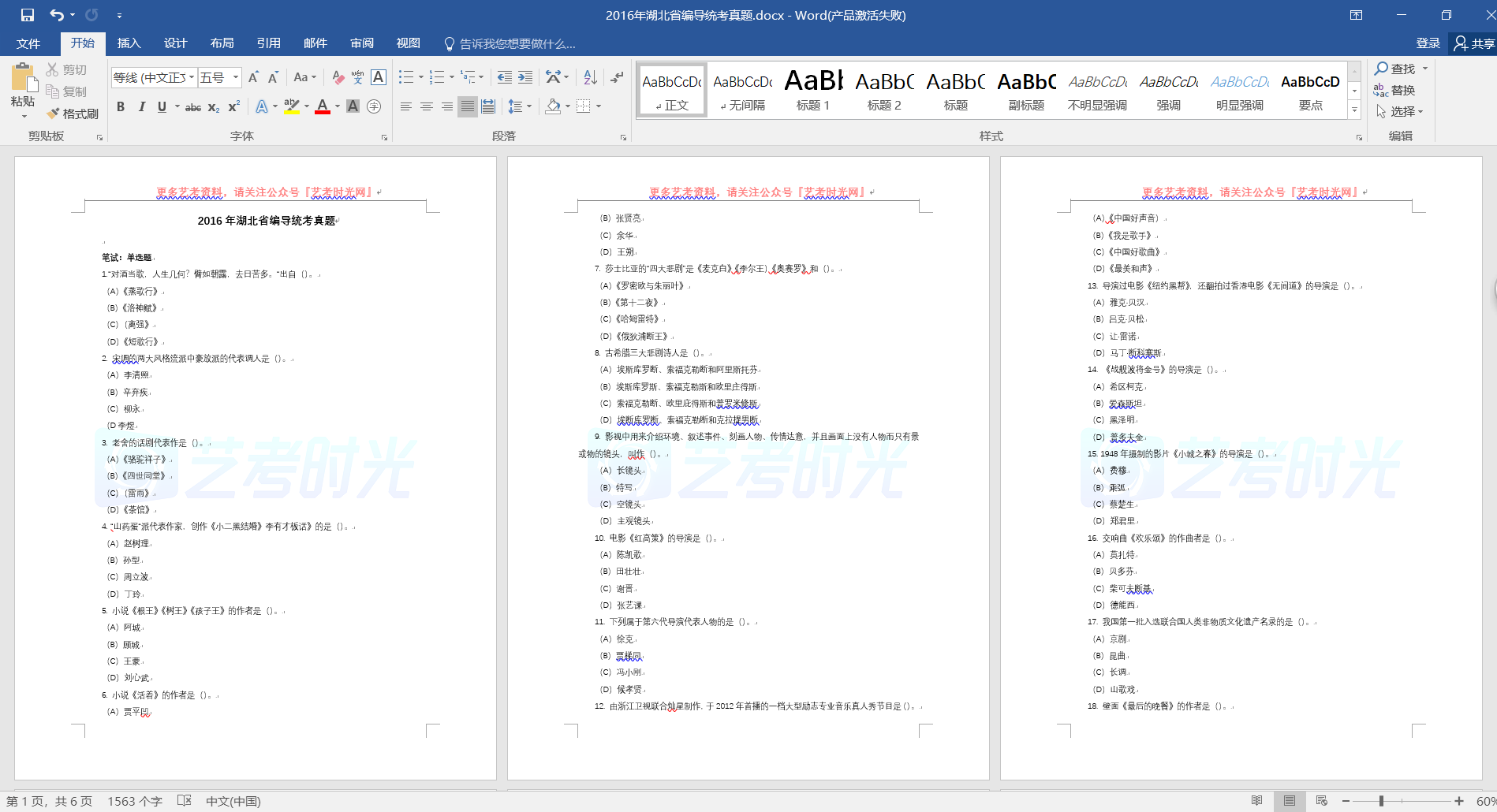Viewport: 1497px width, 812px height.
Task: Toggle strikethrough formatting
Action: 193,107
